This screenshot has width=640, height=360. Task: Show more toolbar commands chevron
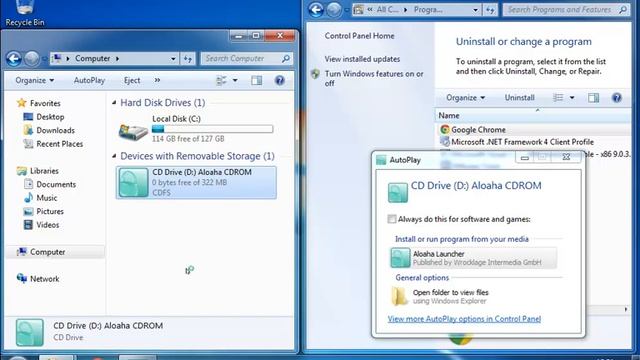coord(157,80)
